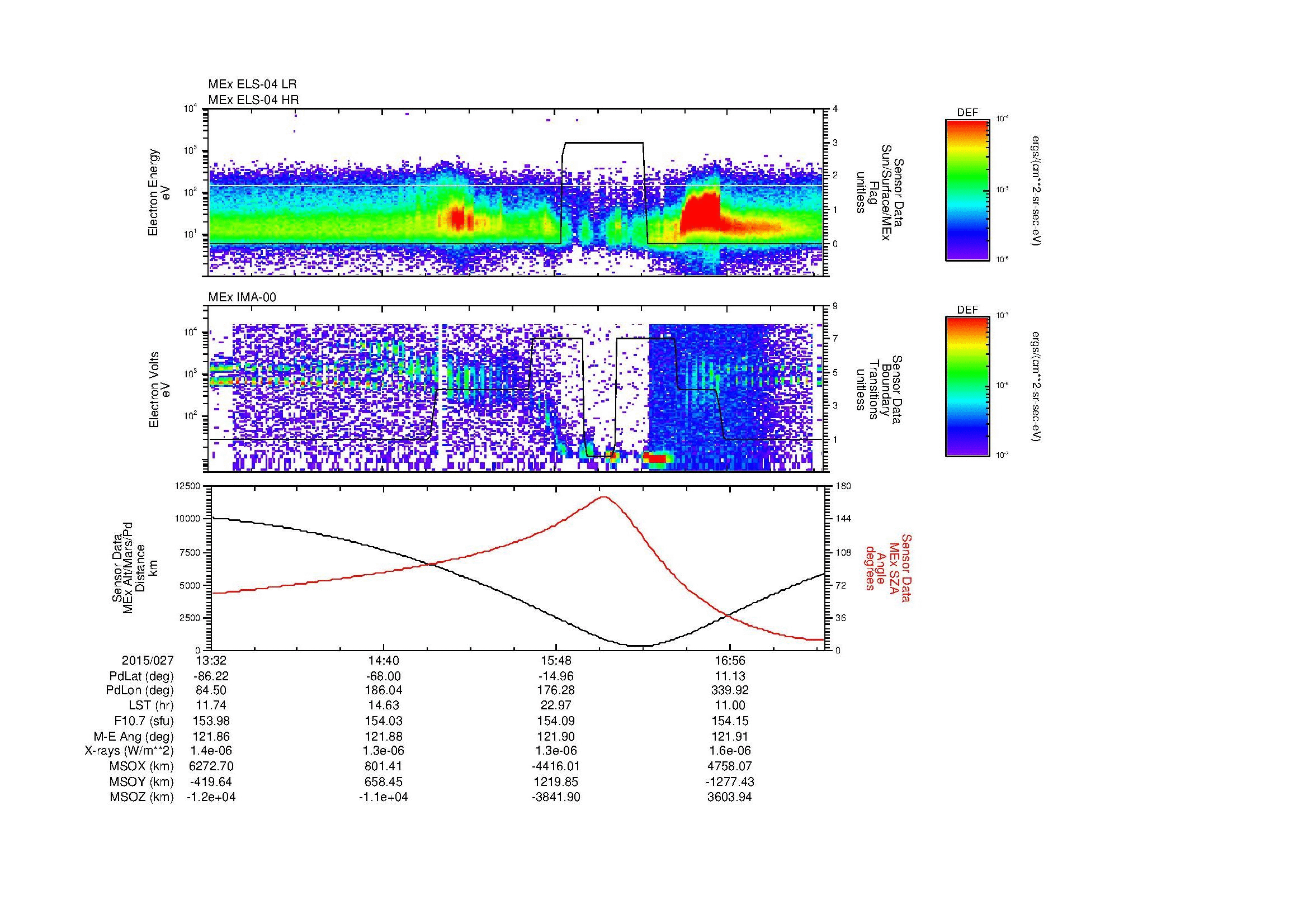
Task: Click M-E Ang value 121.91
Action: click(x=730, y=736)
